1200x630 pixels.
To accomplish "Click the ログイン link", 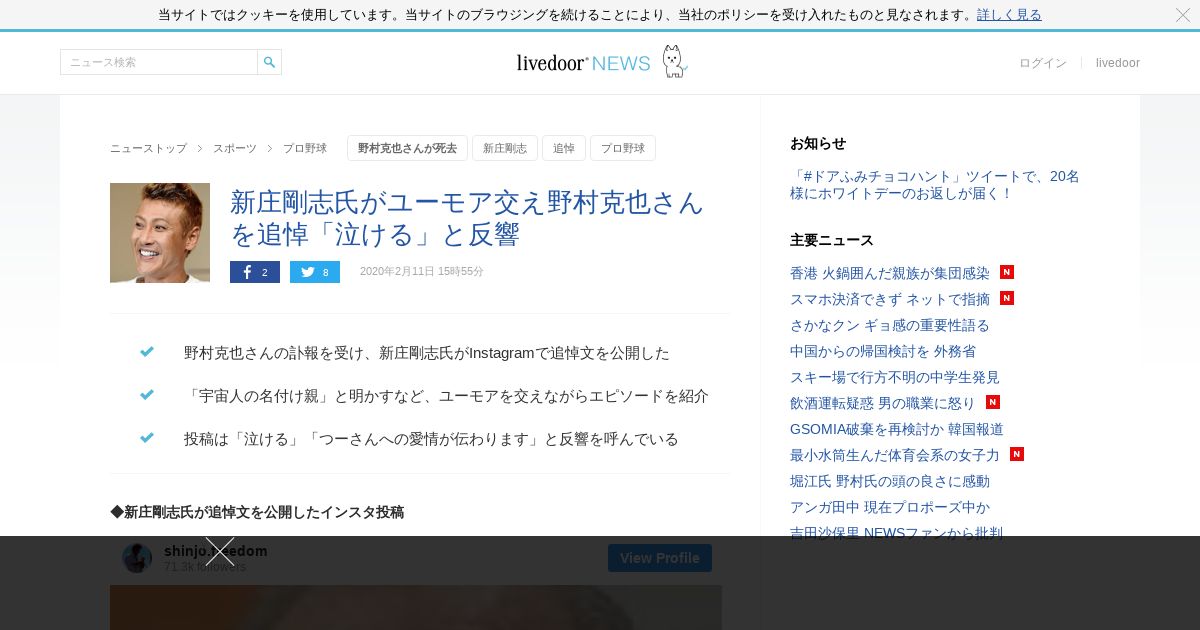I will pyautogui.click(x=1043, y=63).
